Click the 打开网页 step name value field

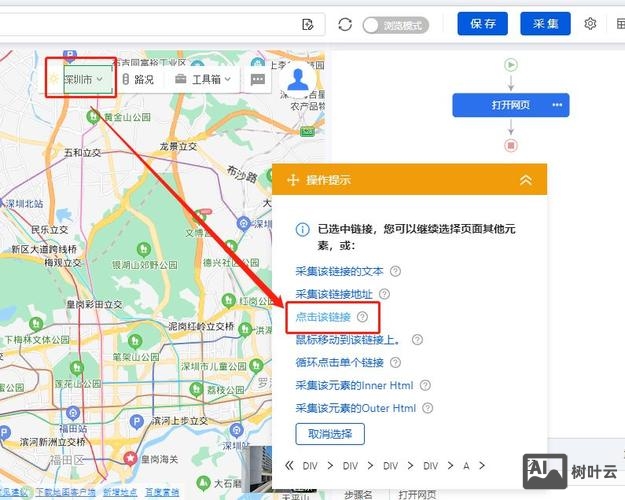tap(417, 495)
